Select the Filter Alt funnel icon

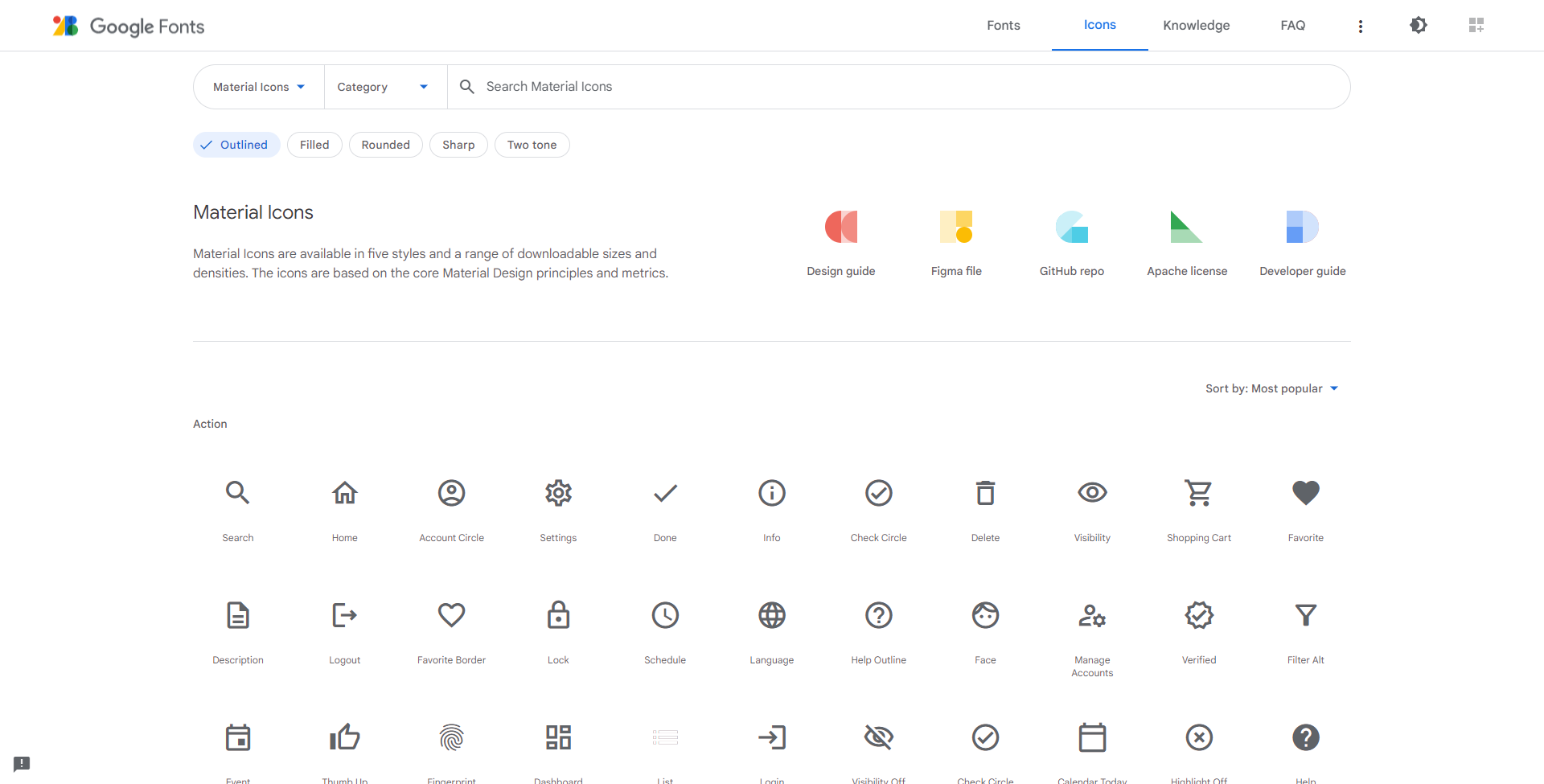pos(1306,615)
